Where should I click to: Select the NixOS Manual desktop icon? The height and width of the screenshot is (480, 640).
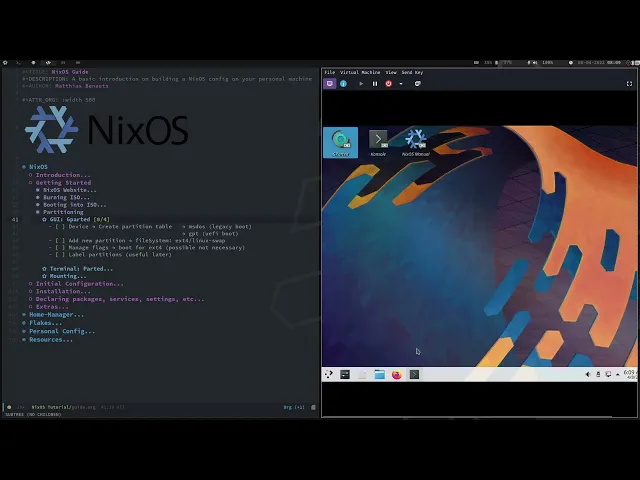tap(416, 143)
